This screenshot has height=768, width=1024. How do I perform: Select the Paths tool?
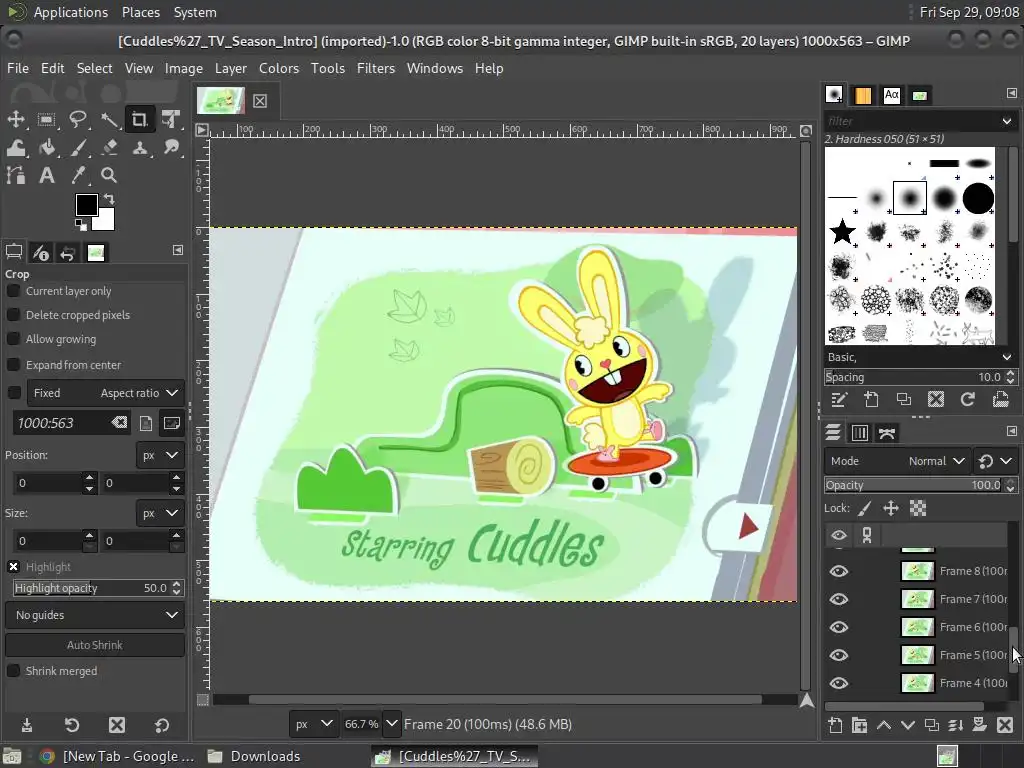[16, 175]
